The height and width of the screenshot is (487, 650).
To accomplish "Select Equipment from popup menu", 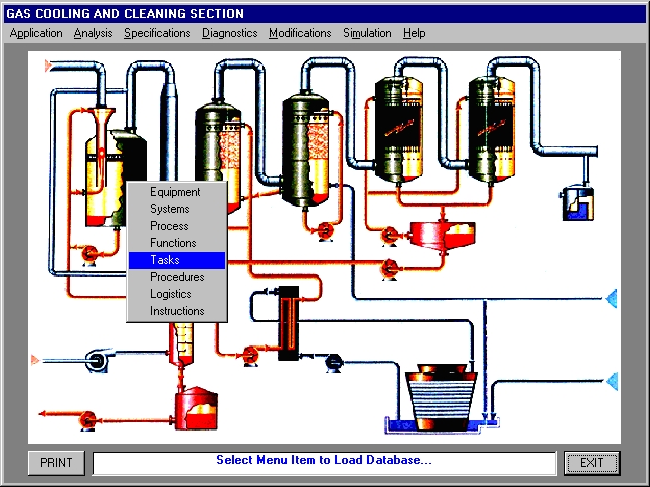I will point(177,192).
